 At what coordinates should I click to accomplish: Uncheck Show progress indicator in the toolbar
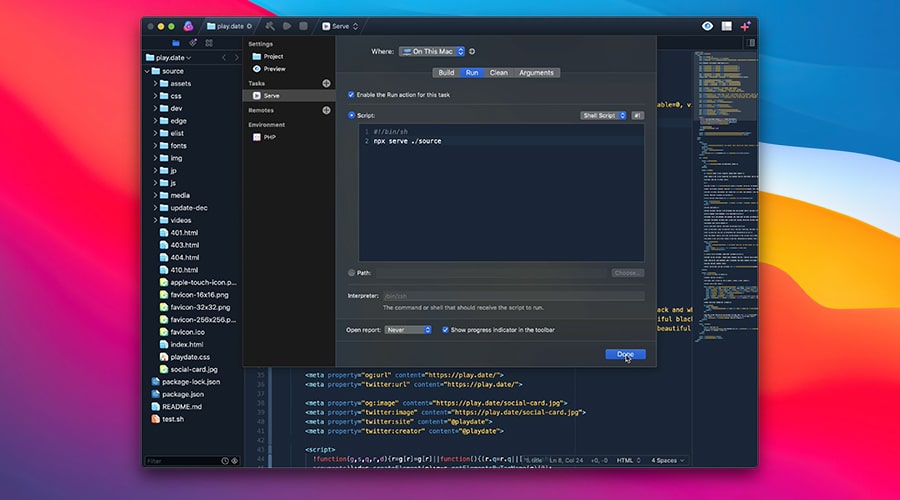[x=445, y=329]
